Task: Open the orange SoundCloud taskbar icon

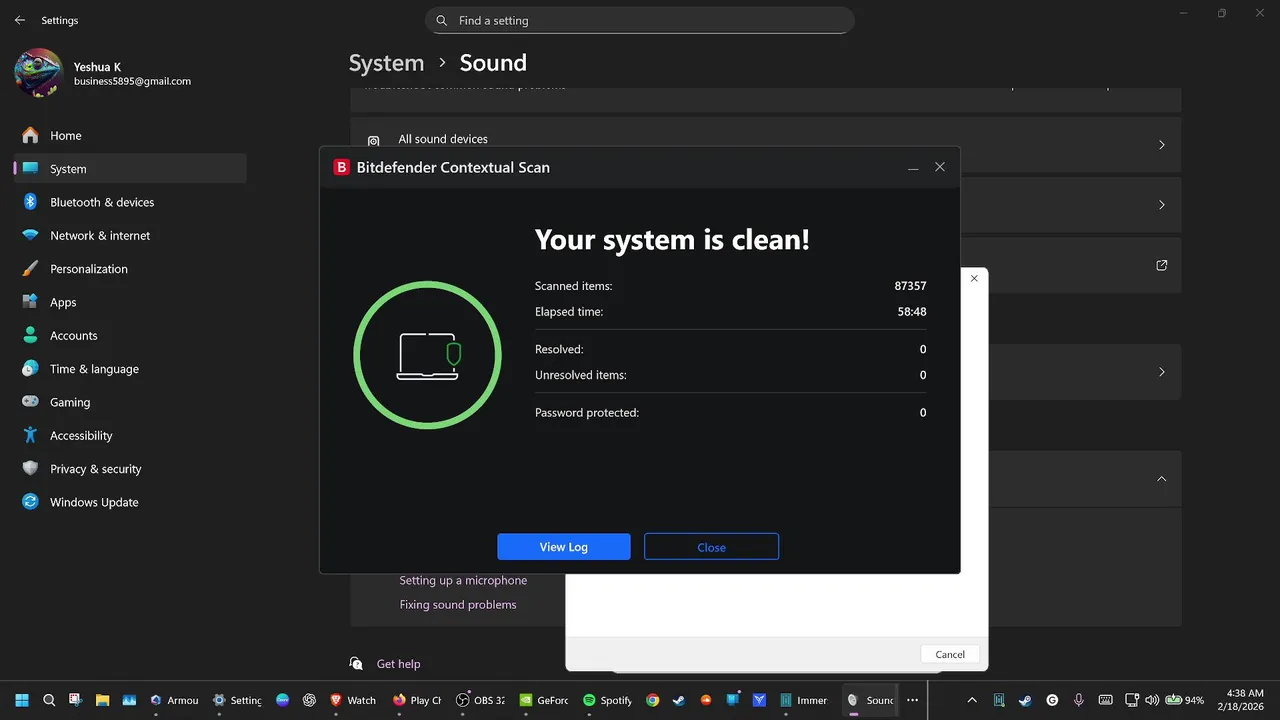Action: point(706,700)
